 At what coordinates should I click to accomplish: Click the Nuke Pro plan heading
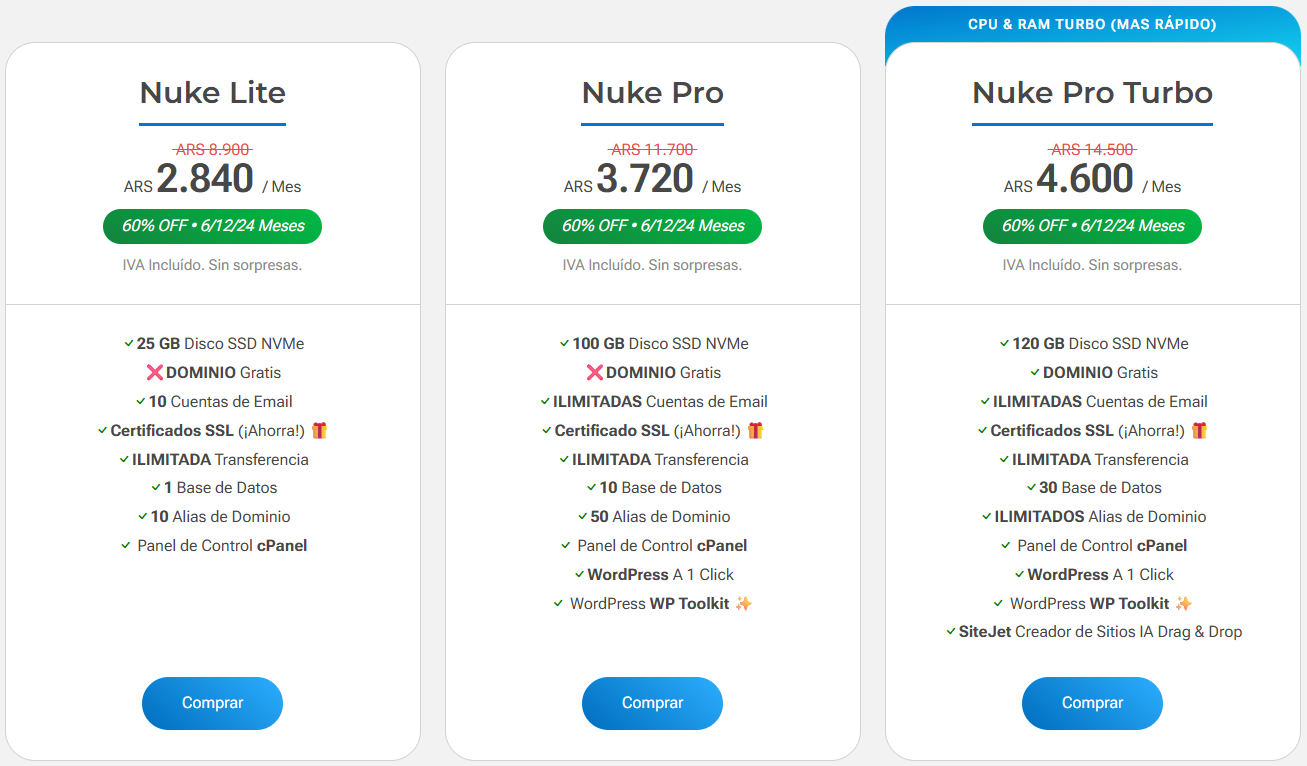(653, 93)
